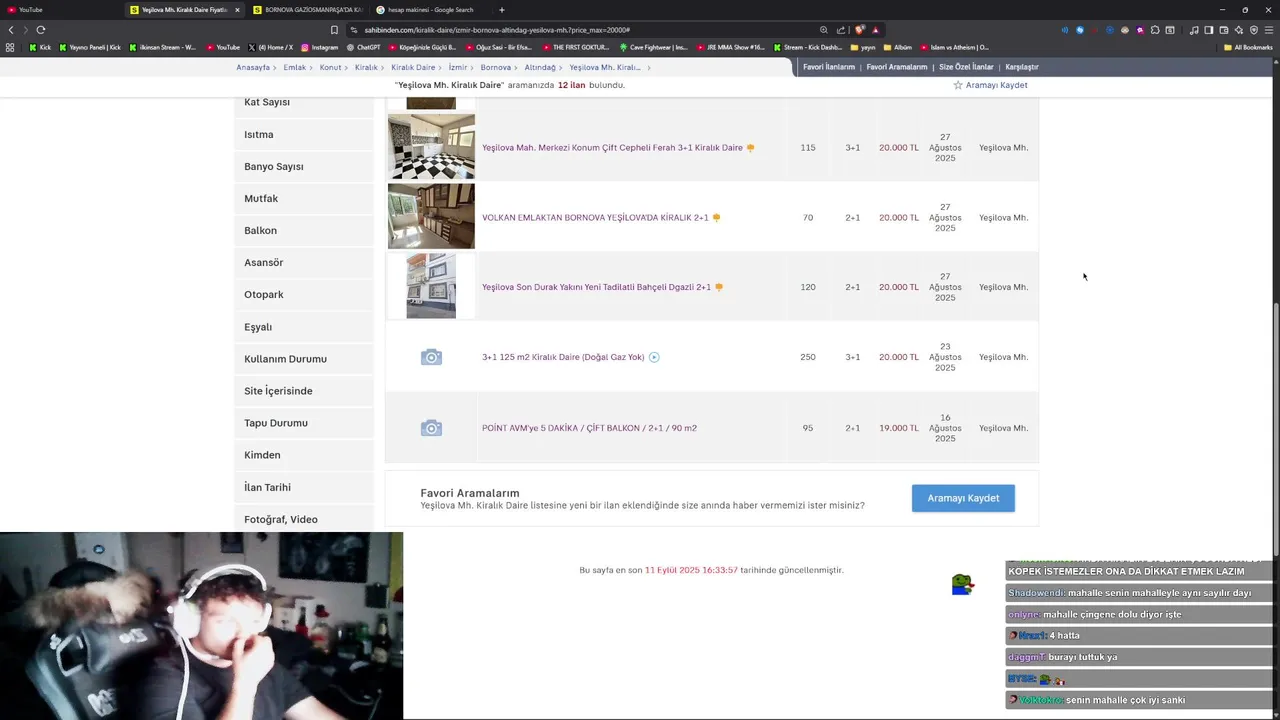Expand the Eşyalı filter

(304, 327)
